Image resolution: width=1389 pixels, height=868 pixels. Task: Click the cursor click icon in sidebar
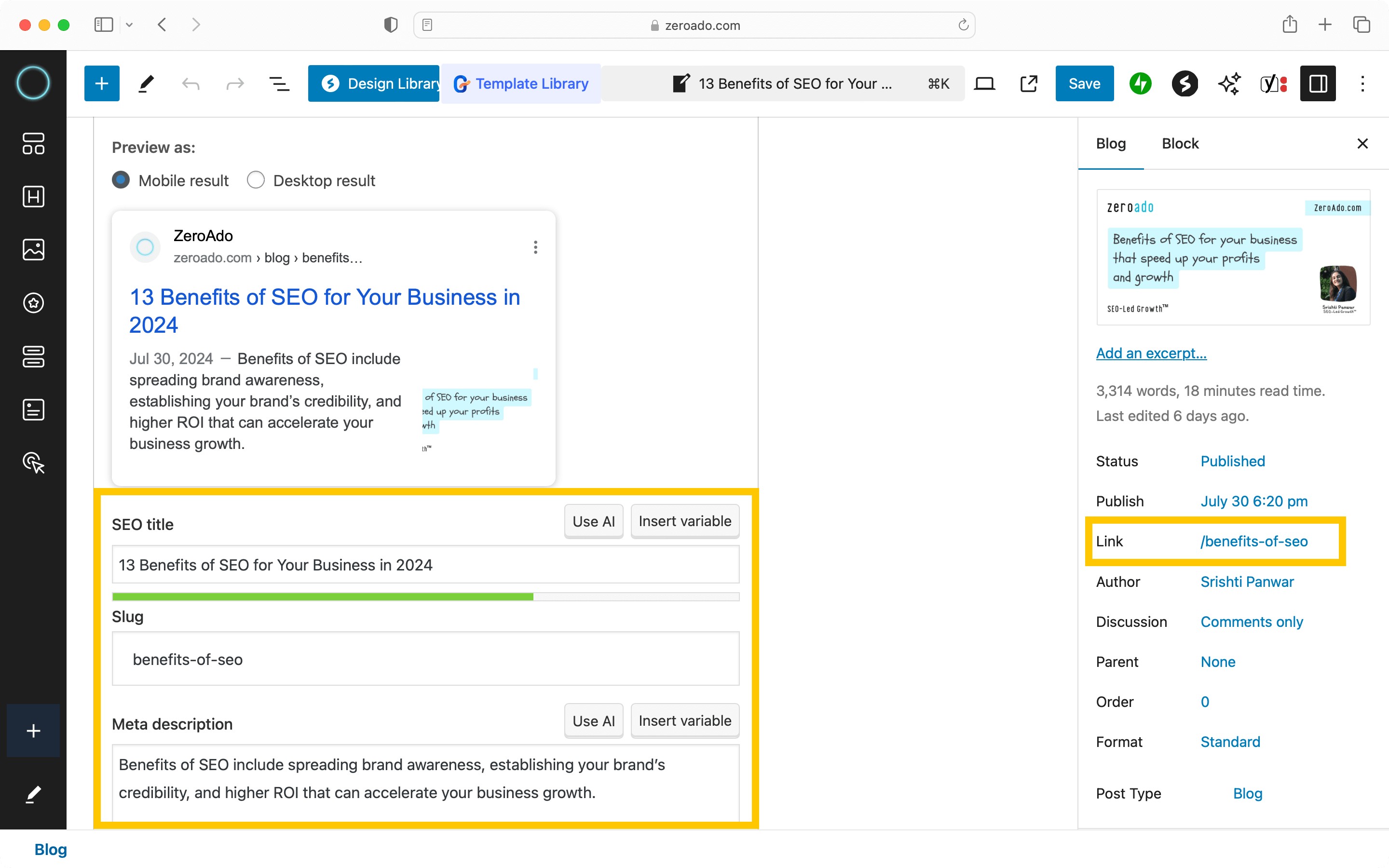click(33, 463)
